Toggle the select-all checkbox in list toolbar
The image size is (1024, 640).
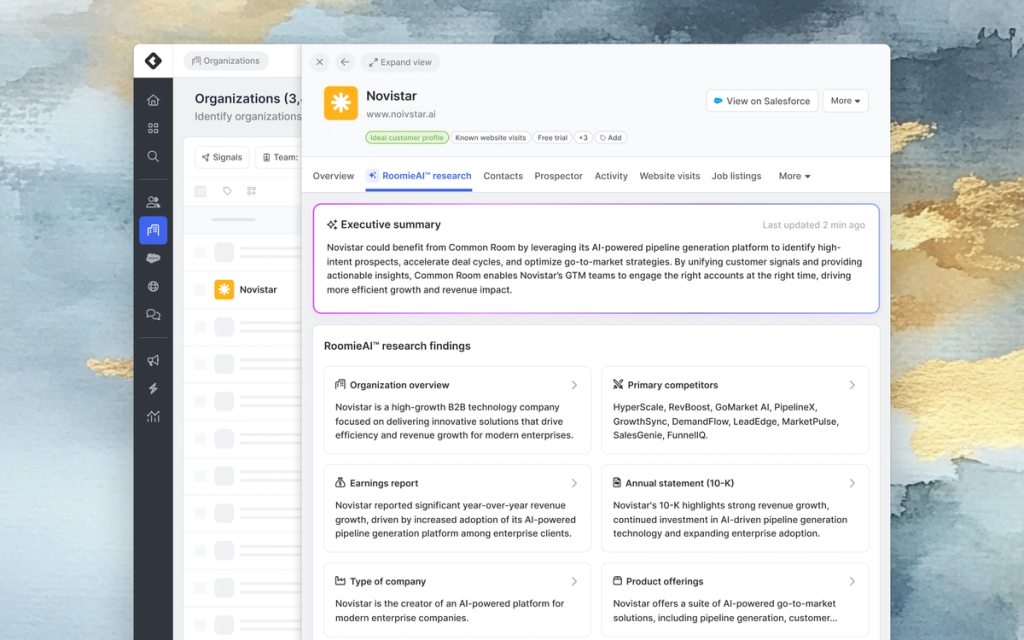point(200,191)
